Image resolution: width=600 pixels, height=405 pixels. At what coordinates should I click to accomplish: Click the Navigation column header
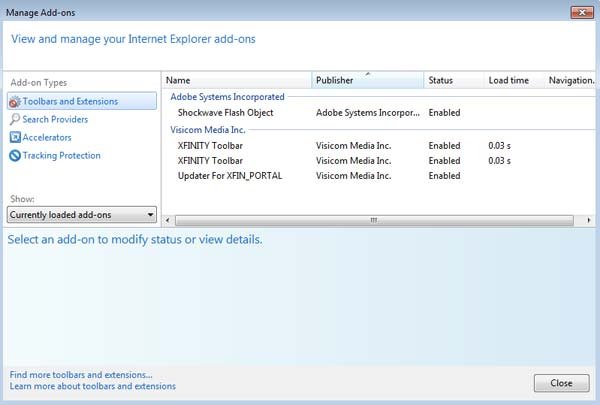(570, 80)
